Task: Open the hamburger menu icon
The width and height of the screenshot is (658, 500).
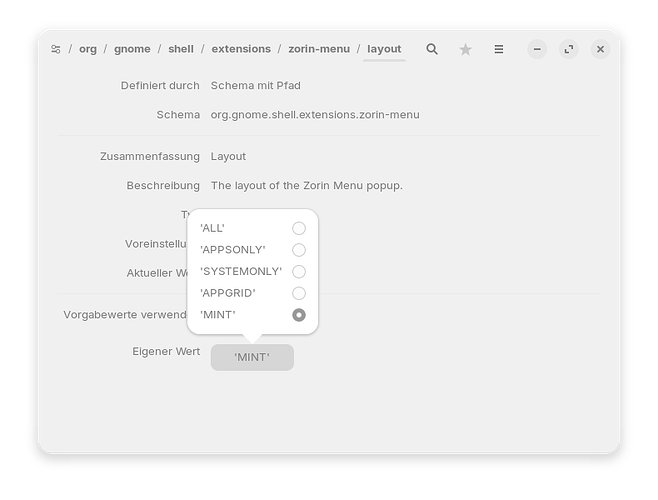Action: 499,49
